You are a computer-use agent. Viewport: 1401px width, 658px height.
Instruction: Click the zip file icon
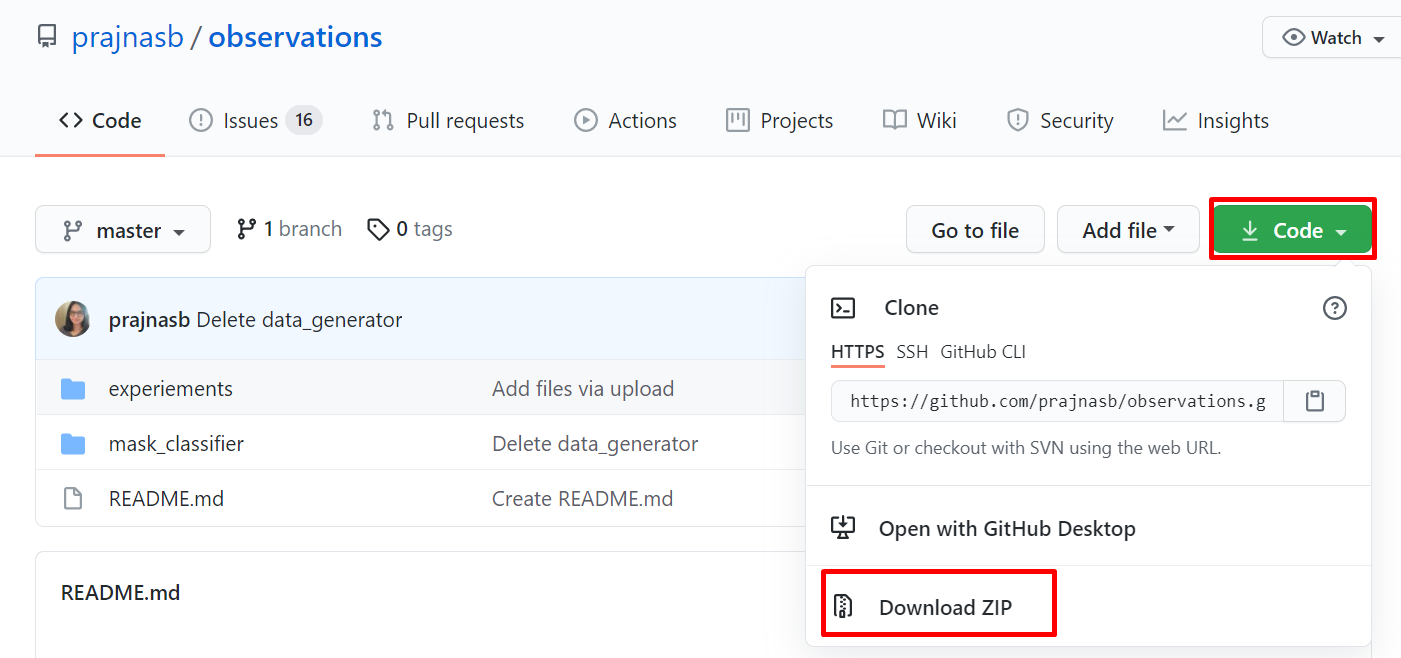[x=844, y=606]
